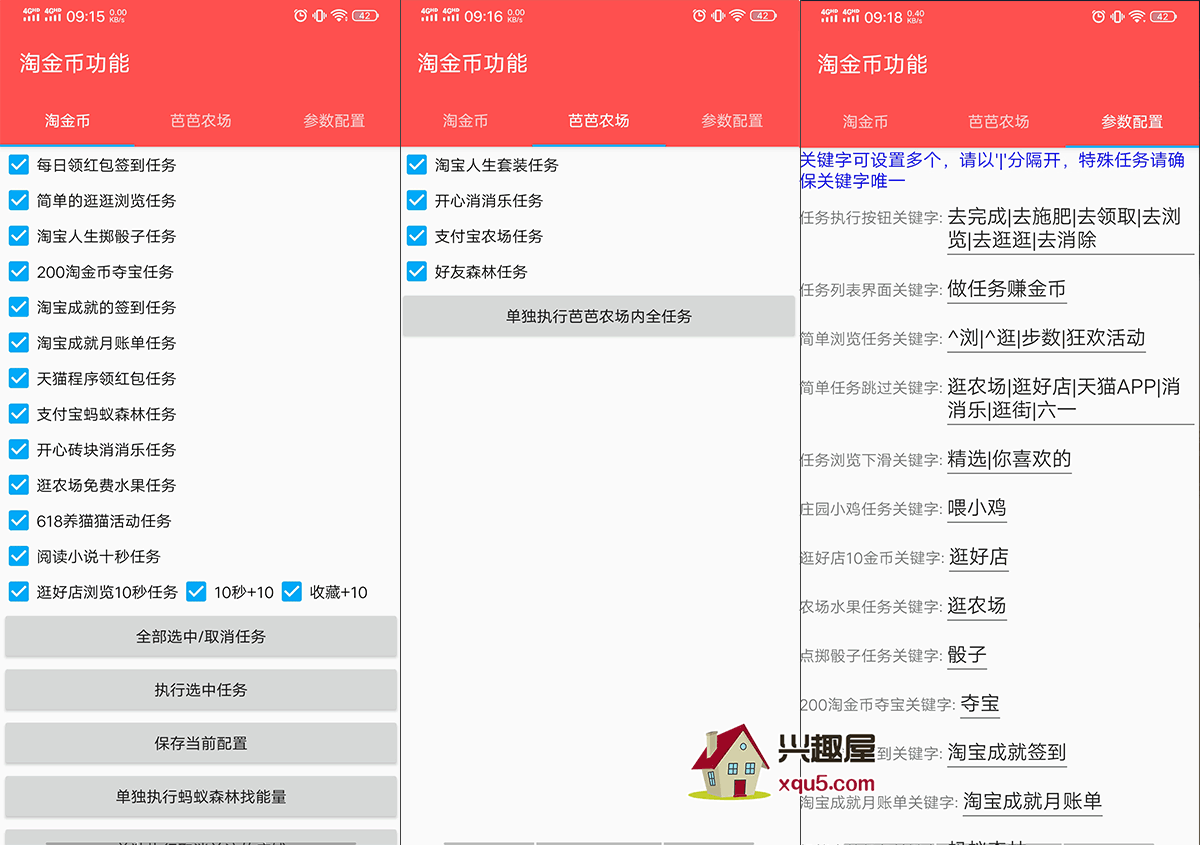Tap battery indicator in rightmost status bar
Viewport: 1200px width, 845px height.
tap(1162, 16)
